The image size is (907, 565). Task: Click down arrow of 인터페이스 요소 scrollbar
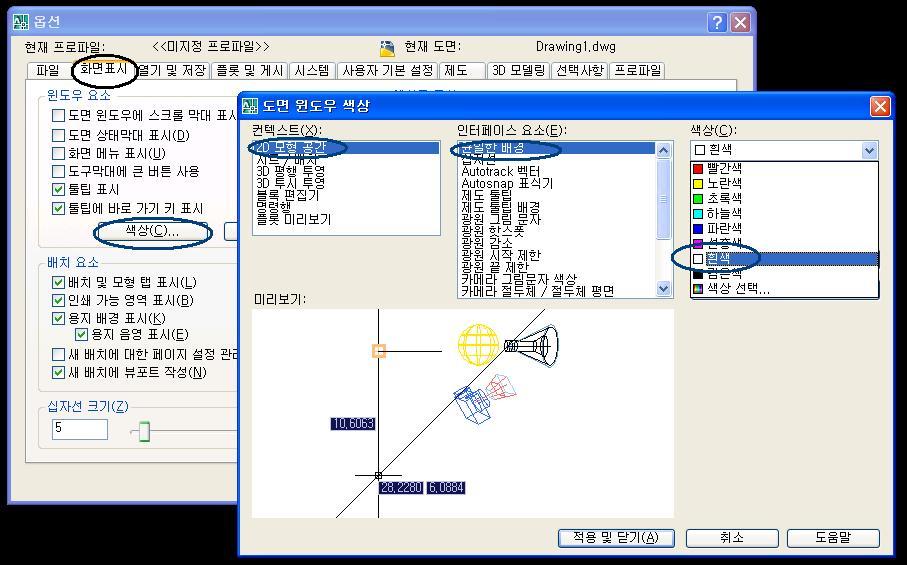pyautogui.click(x=663, y=288)
